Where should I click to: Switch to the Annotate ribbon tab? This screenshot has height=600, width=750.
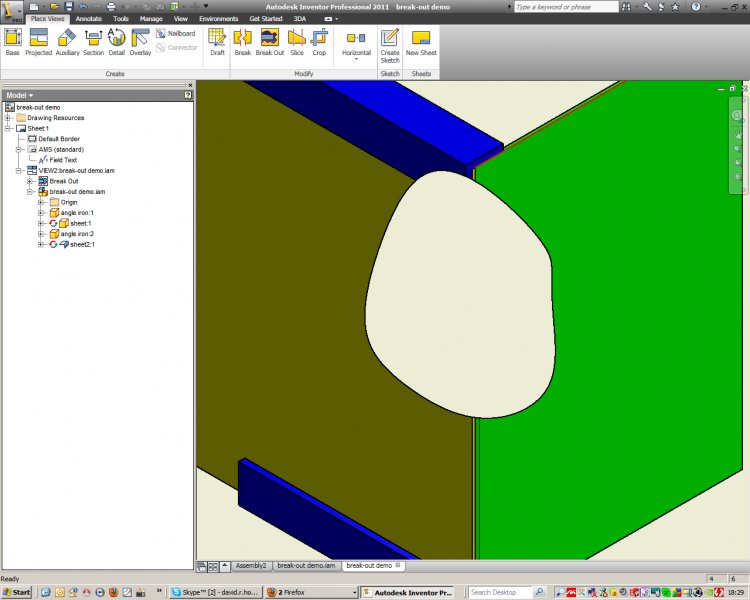click(x=89, y=18)
